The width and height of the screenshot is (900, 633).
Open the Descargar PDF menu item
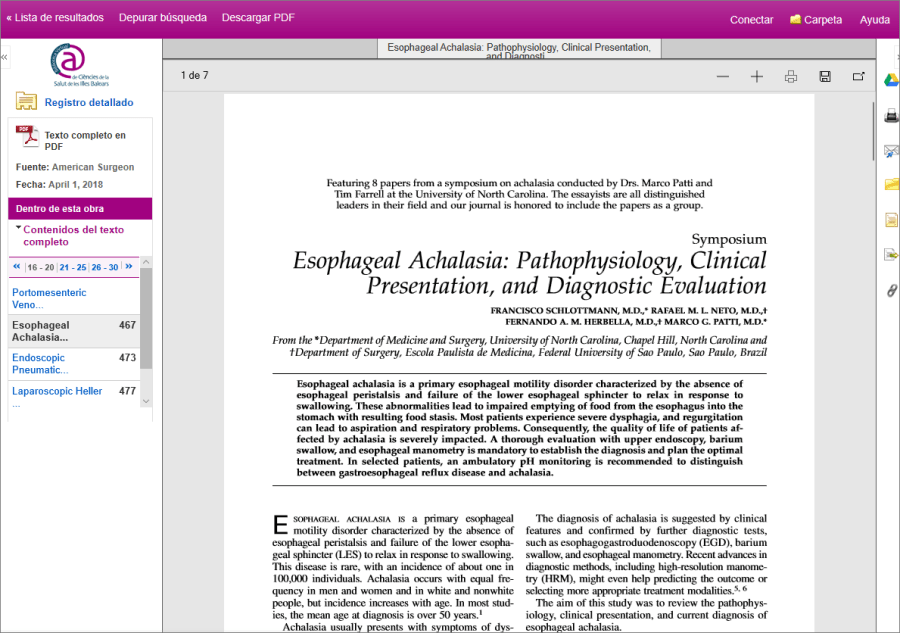pyautogui.click(x=258, y=18)
